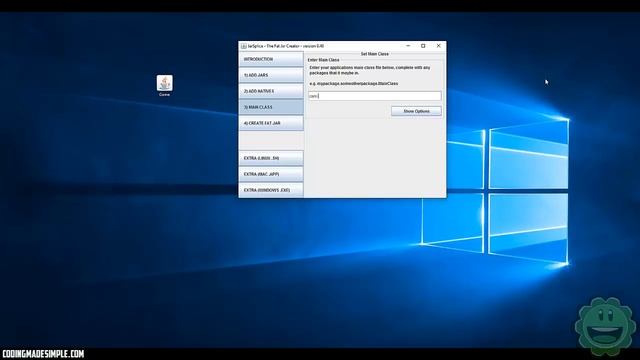Click the 'Set Main Class' heading text
The image size is (640, 360).
[x=375, y=54]
